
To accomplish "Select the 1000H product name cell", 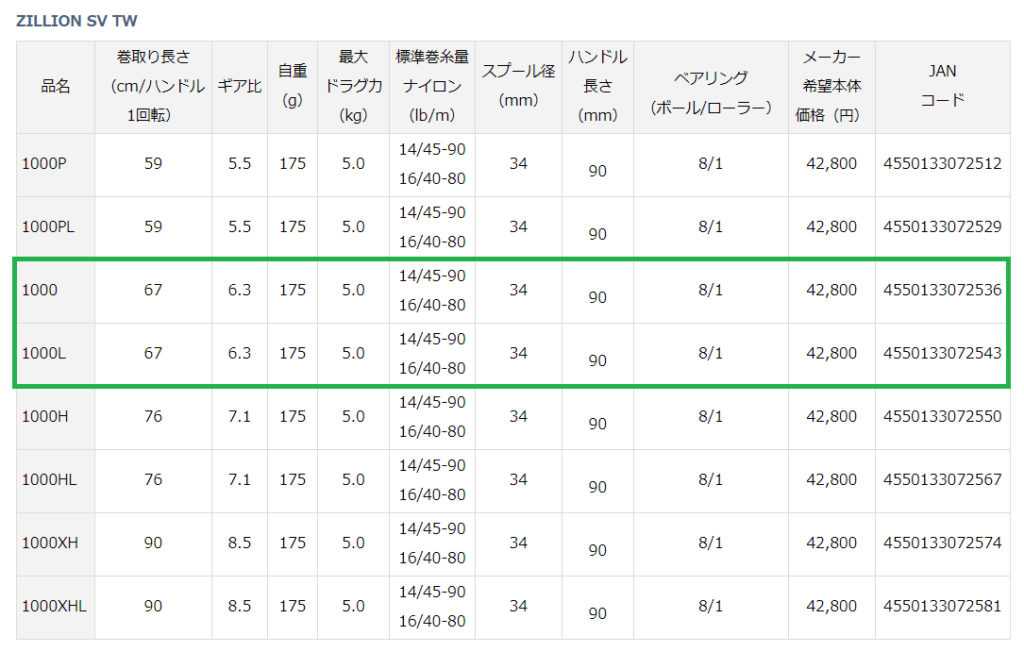I will point(44,417).
